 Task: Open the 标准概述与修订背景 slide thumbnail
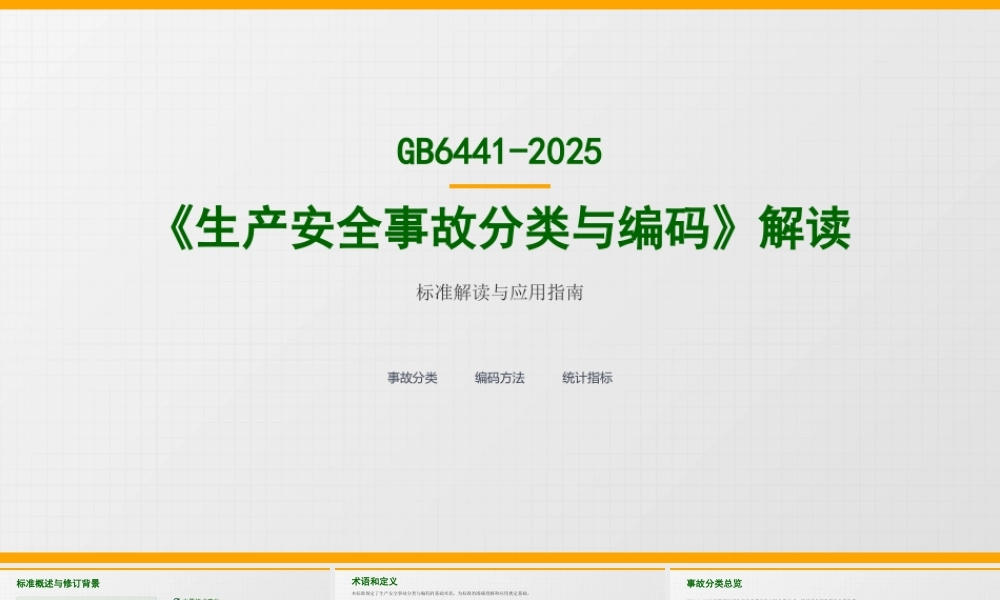(165, 584)
